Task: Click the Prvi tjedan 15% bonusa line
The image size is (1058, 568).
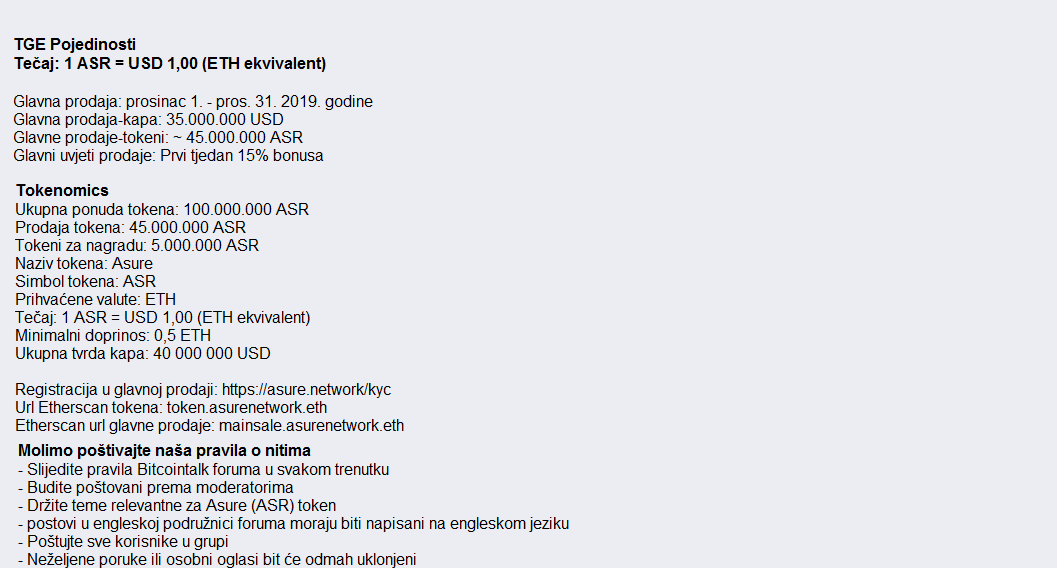Action: click(169, 156)
